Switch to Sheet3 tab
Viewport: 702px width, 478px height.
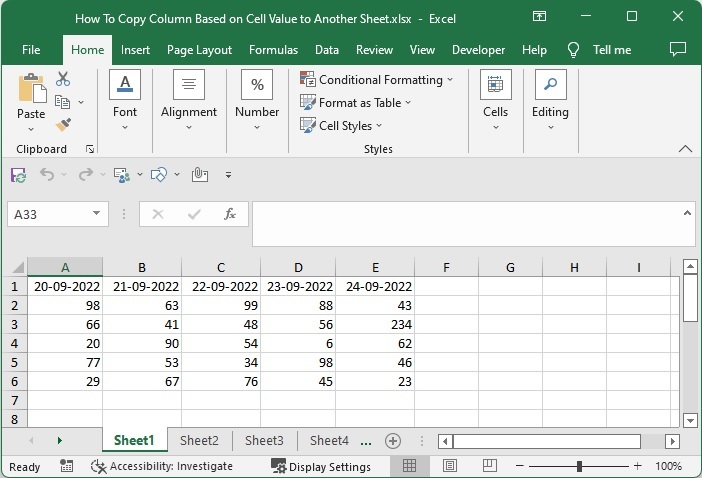(x=264, y=441)
